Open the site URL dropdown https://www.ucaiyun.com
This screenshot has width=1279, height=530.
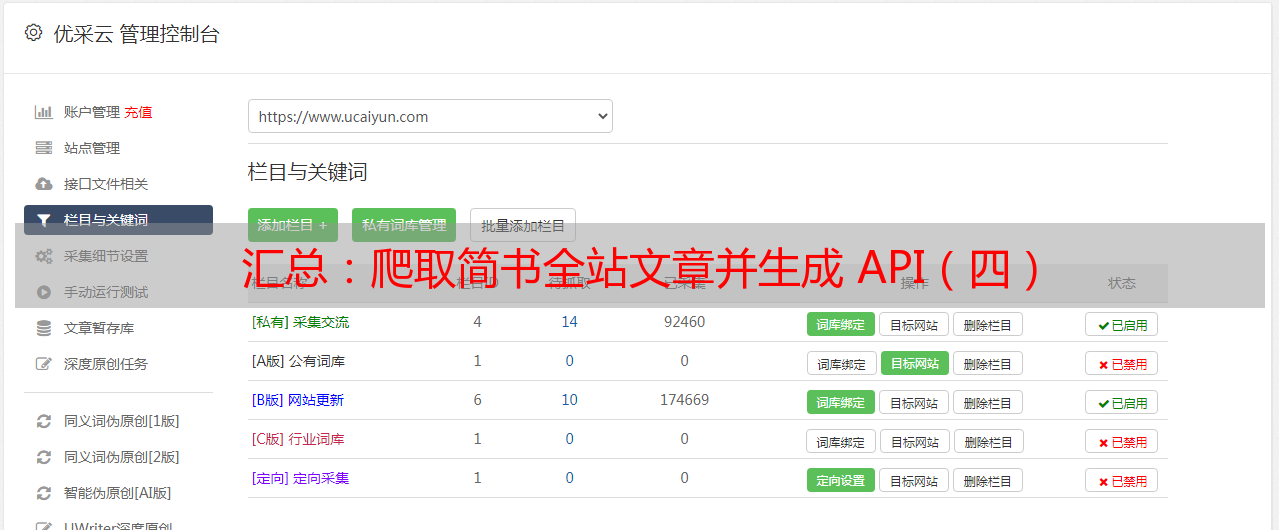tap(430, 116)
